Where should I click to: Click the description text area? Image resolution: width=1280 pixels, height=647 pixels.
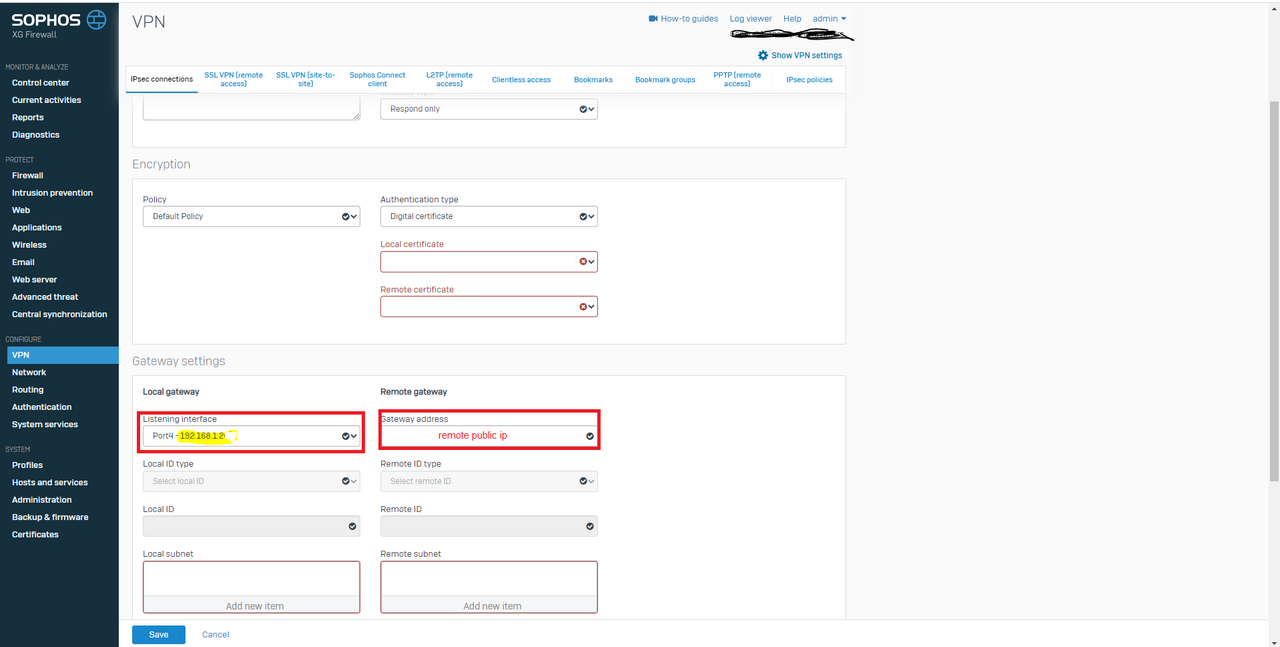coord(251,109)
